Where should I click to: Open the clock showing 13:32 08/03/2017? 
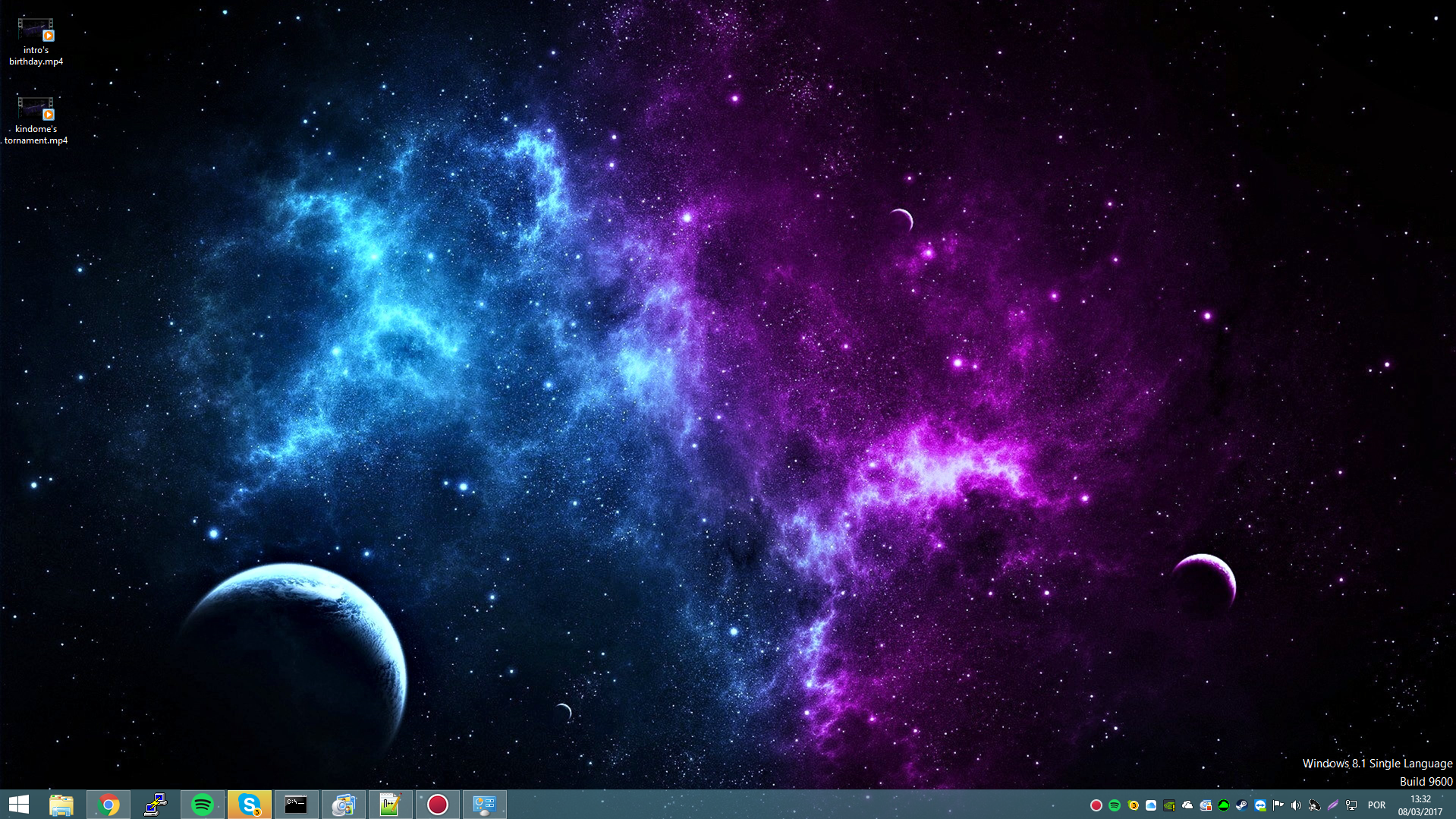pos(1420,805)
